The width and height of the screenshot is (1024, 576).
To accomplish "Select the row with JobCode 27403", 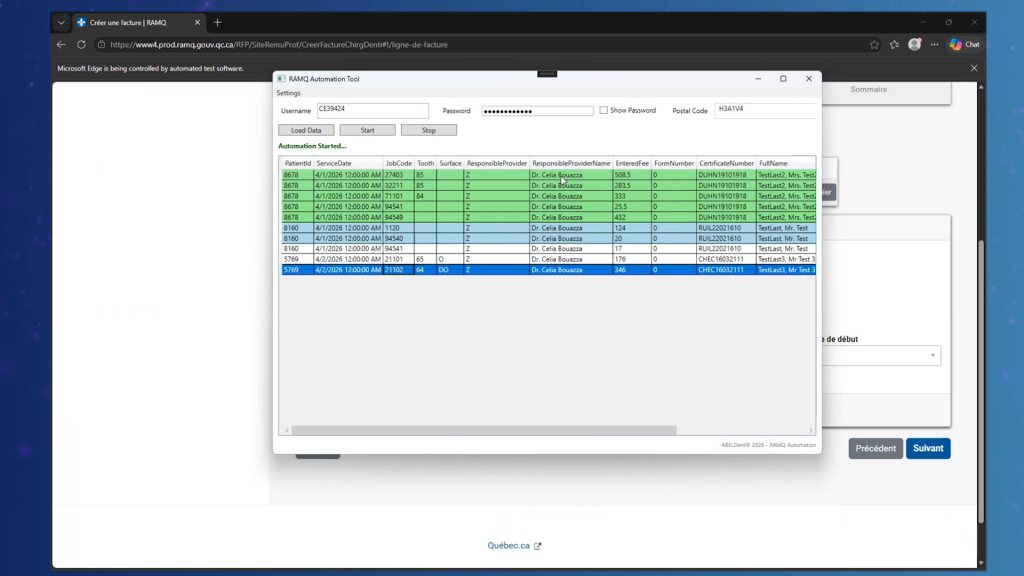I will [549, 175].
